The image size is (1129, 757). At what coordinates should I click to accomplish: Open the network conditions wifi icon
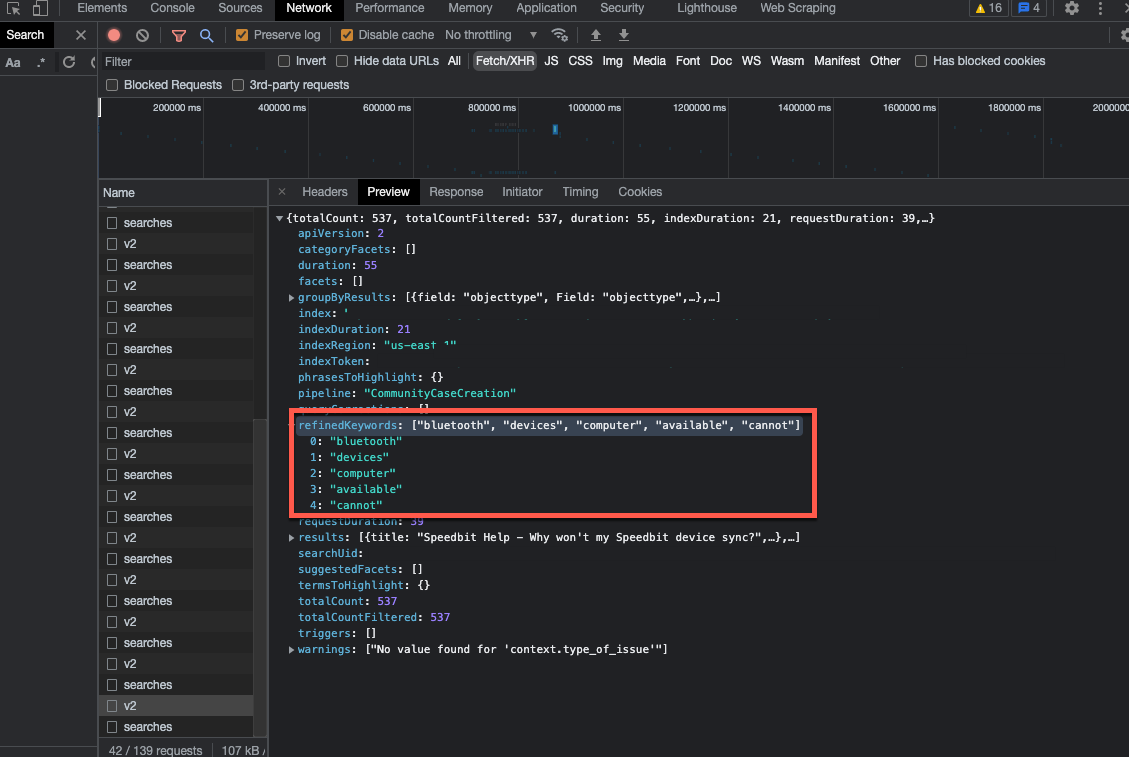click(x=559, y=35)
